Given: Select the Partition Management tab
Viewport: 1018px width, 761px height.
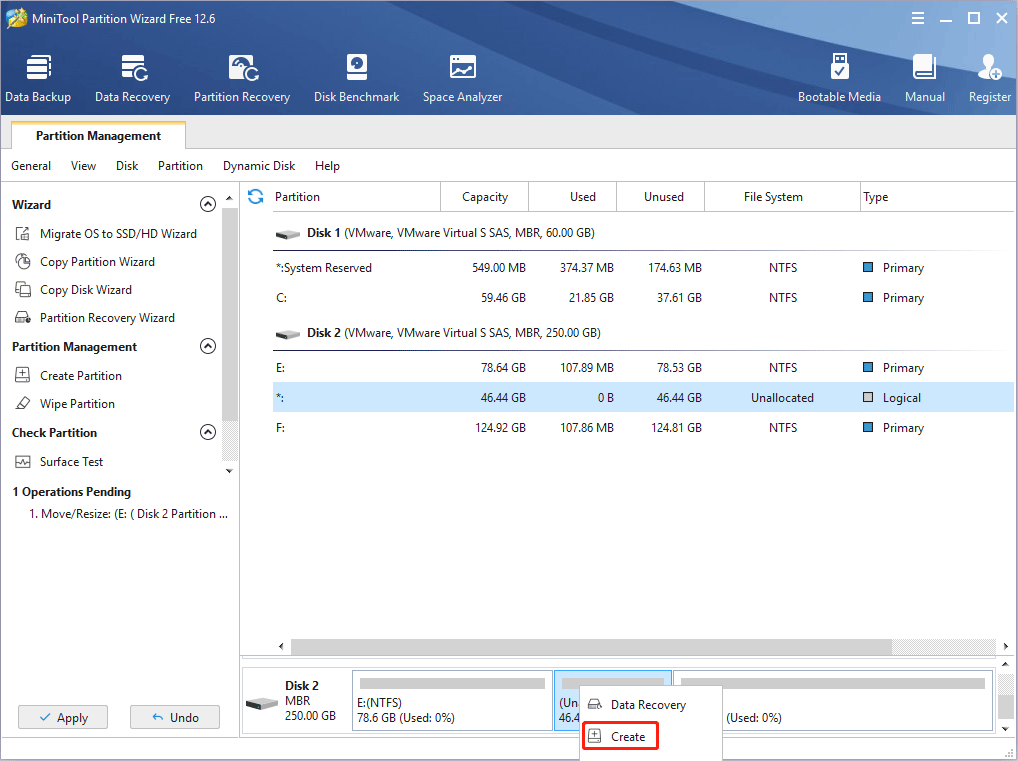Looking at the screenshot, I should click(x=99, y=135).
